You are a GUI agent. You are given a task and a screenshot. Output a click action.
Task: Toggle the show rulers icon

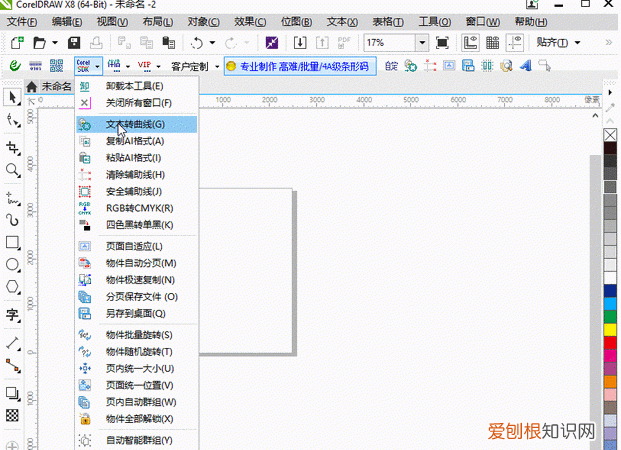click(471, 42)
